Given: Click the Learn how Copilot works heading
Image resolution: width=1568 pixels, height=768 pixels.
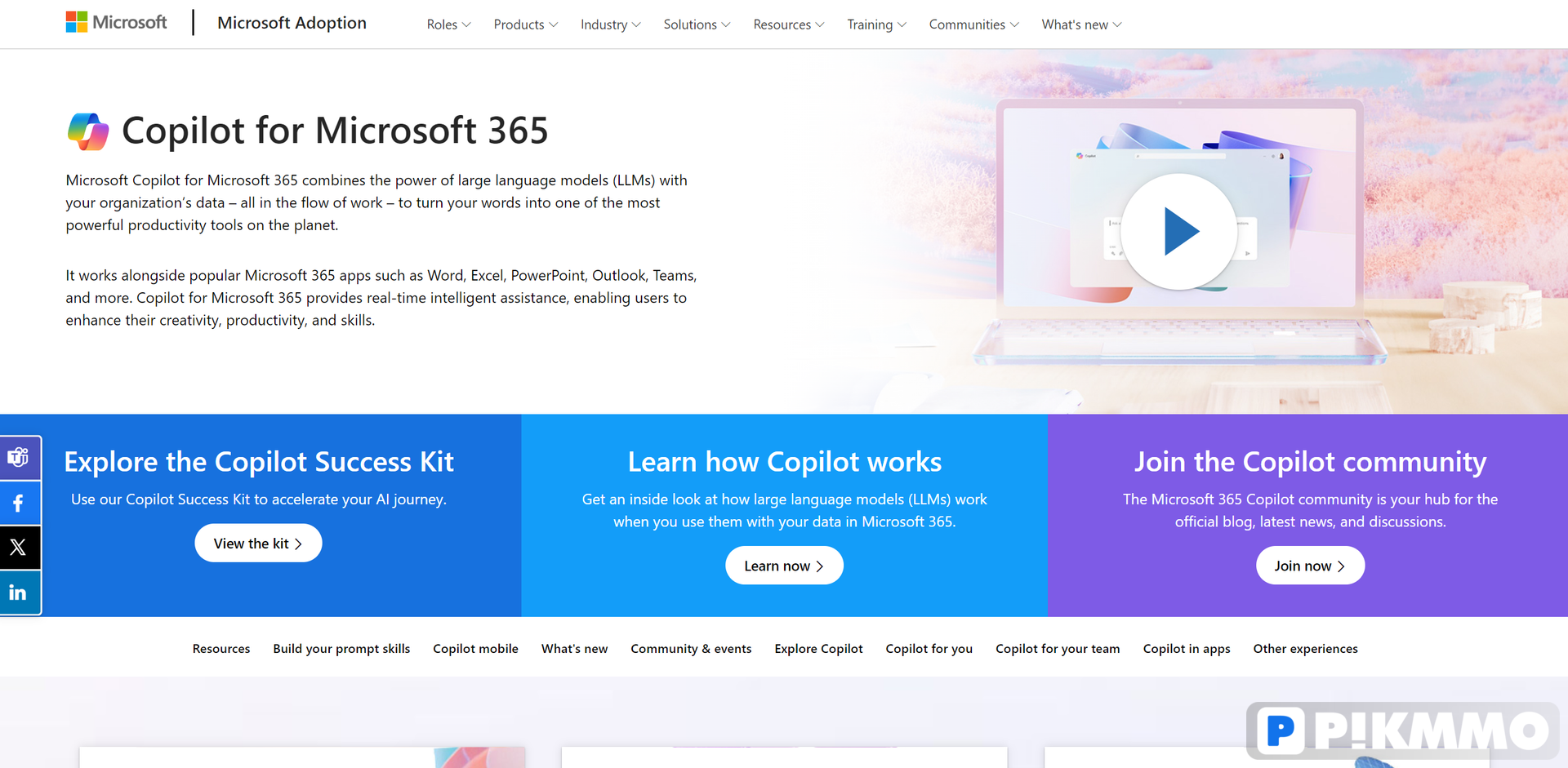Looking at the screenshot, I should [x=784, y=462].
